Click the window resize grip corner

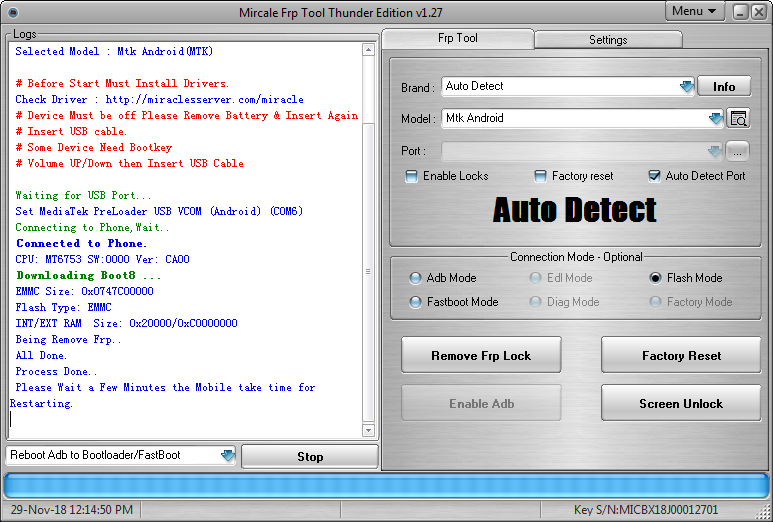[x=764, y=513]
